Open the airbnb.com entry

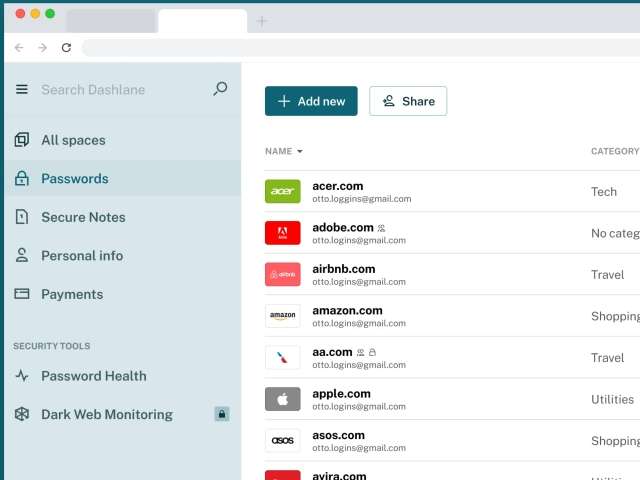point(452,275)
